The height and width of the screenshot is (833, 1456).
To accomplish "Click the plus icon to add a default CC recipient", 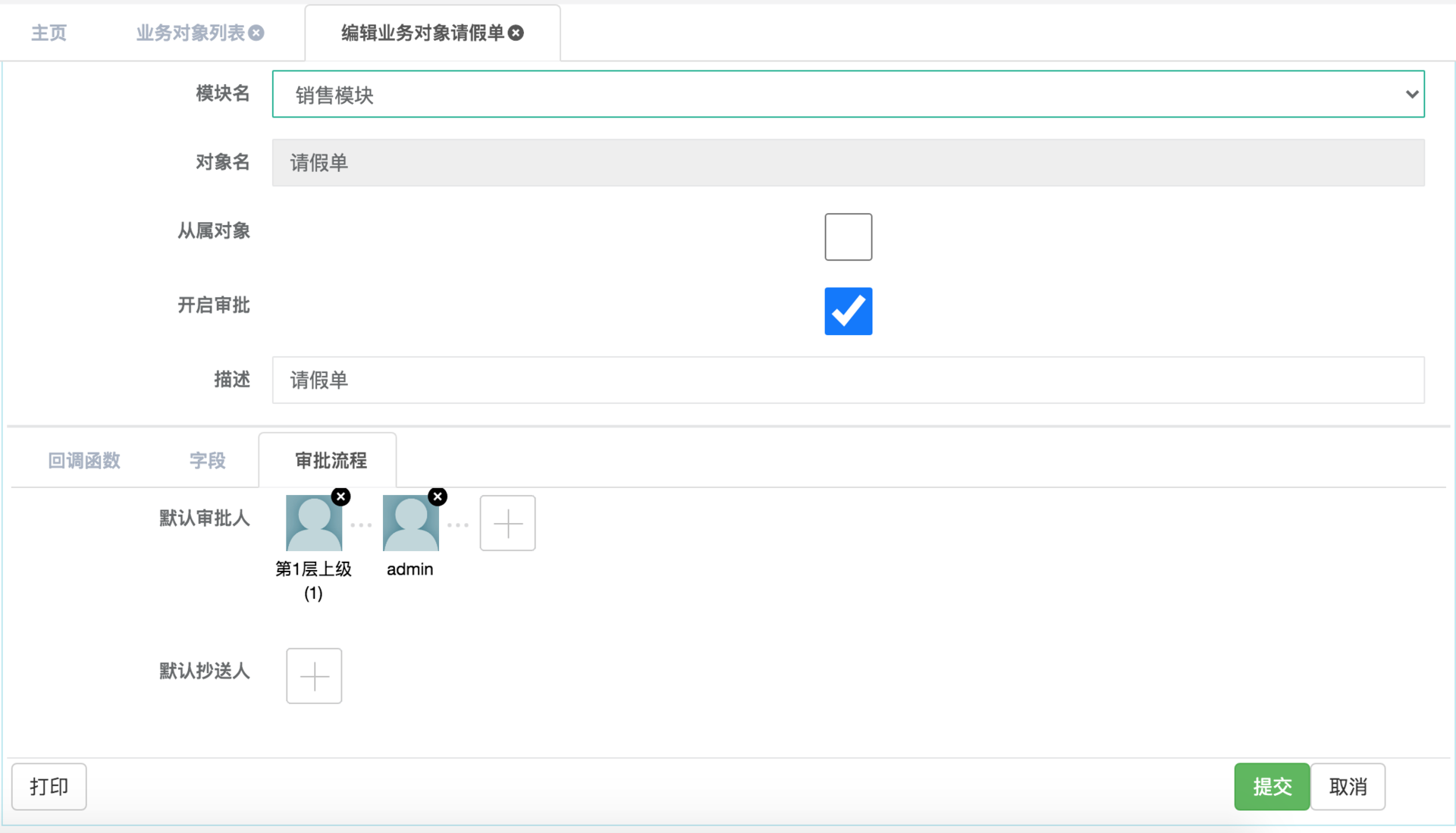I will 313,675.
